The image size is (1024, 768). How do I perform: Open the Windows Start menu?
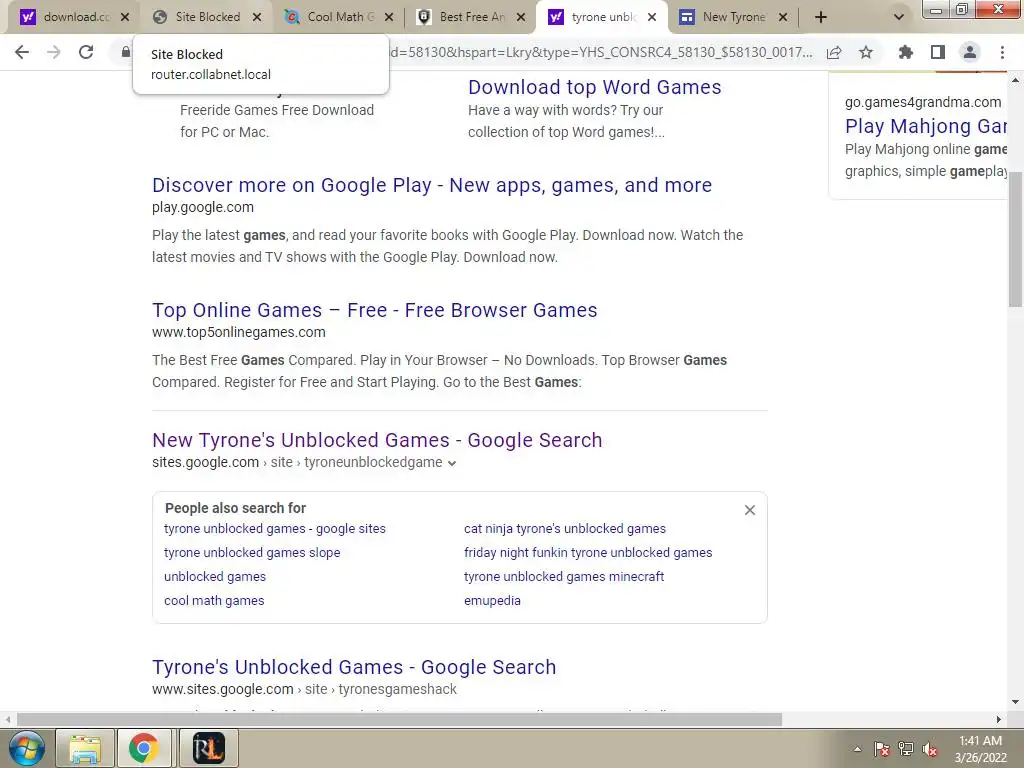click(x=26, y=748)
